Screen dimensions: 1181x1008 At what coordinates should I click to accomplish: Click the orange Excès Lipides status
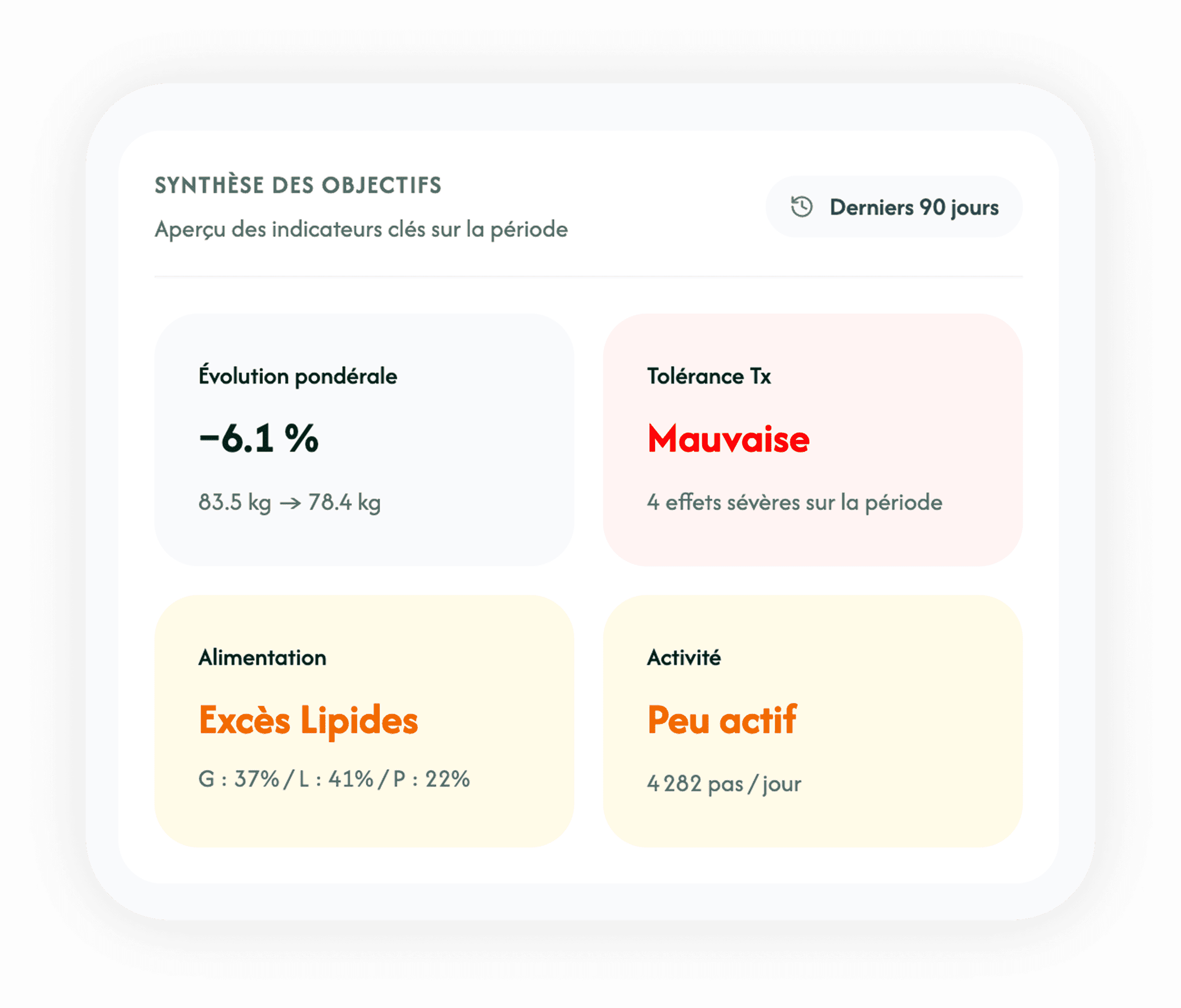pyautogui.click(x=308, y=720)
